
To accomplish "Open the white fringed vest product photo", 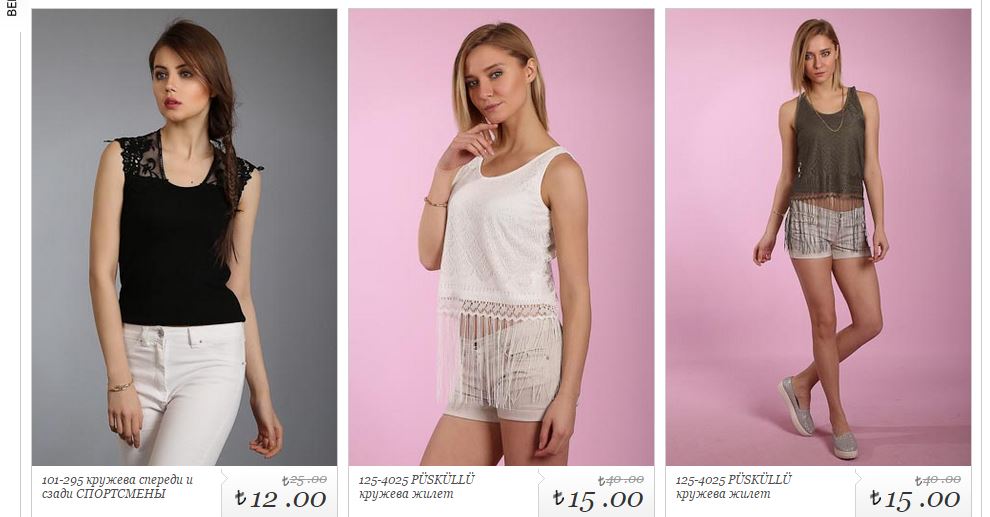I will coord(501,237).
